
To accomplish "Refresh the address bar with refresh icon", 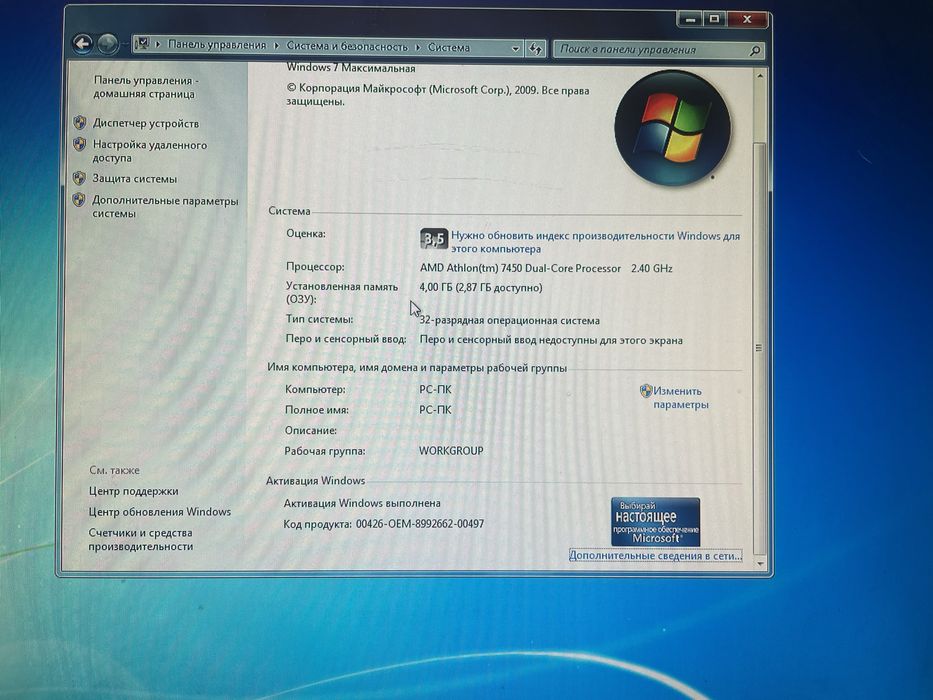I will coord(536,49).
